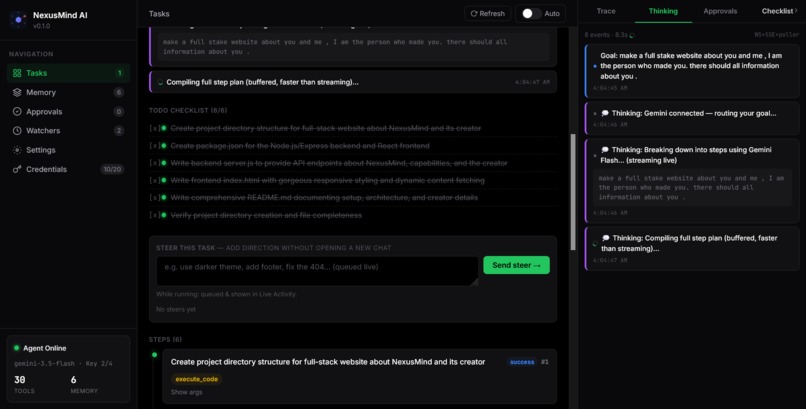
Task: Click the spinner icon beside the center Compiling full step plan row
Action: pos(160,82)
